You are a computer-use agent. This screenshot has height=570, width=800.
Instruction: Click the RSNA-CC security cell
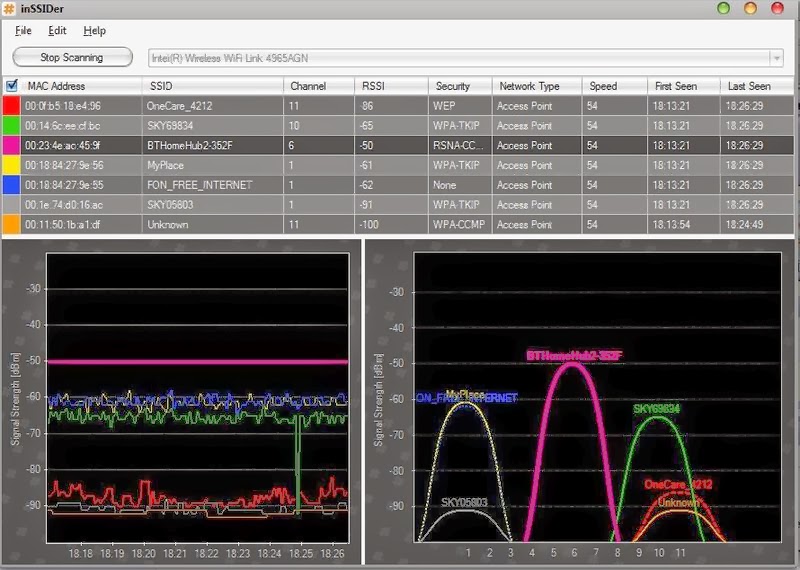click(458, 145)
